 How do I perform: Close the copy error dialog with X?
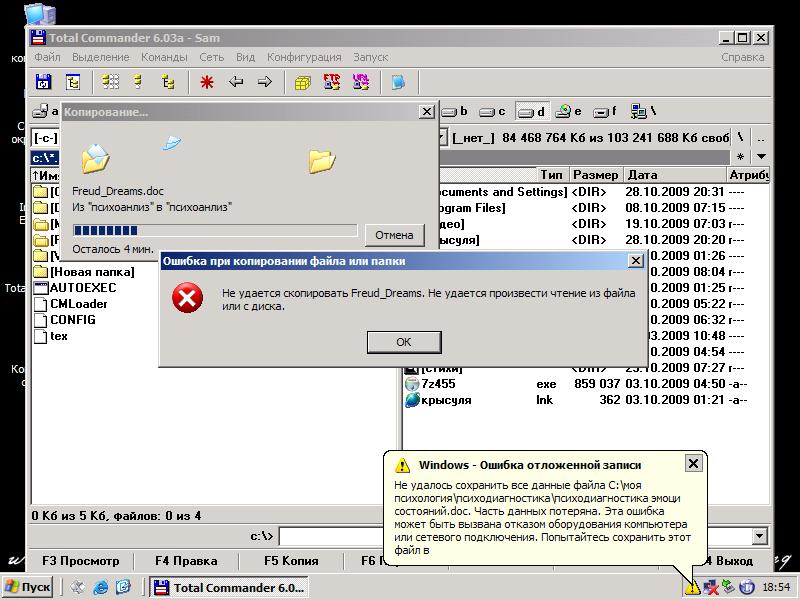coord(636,261)
